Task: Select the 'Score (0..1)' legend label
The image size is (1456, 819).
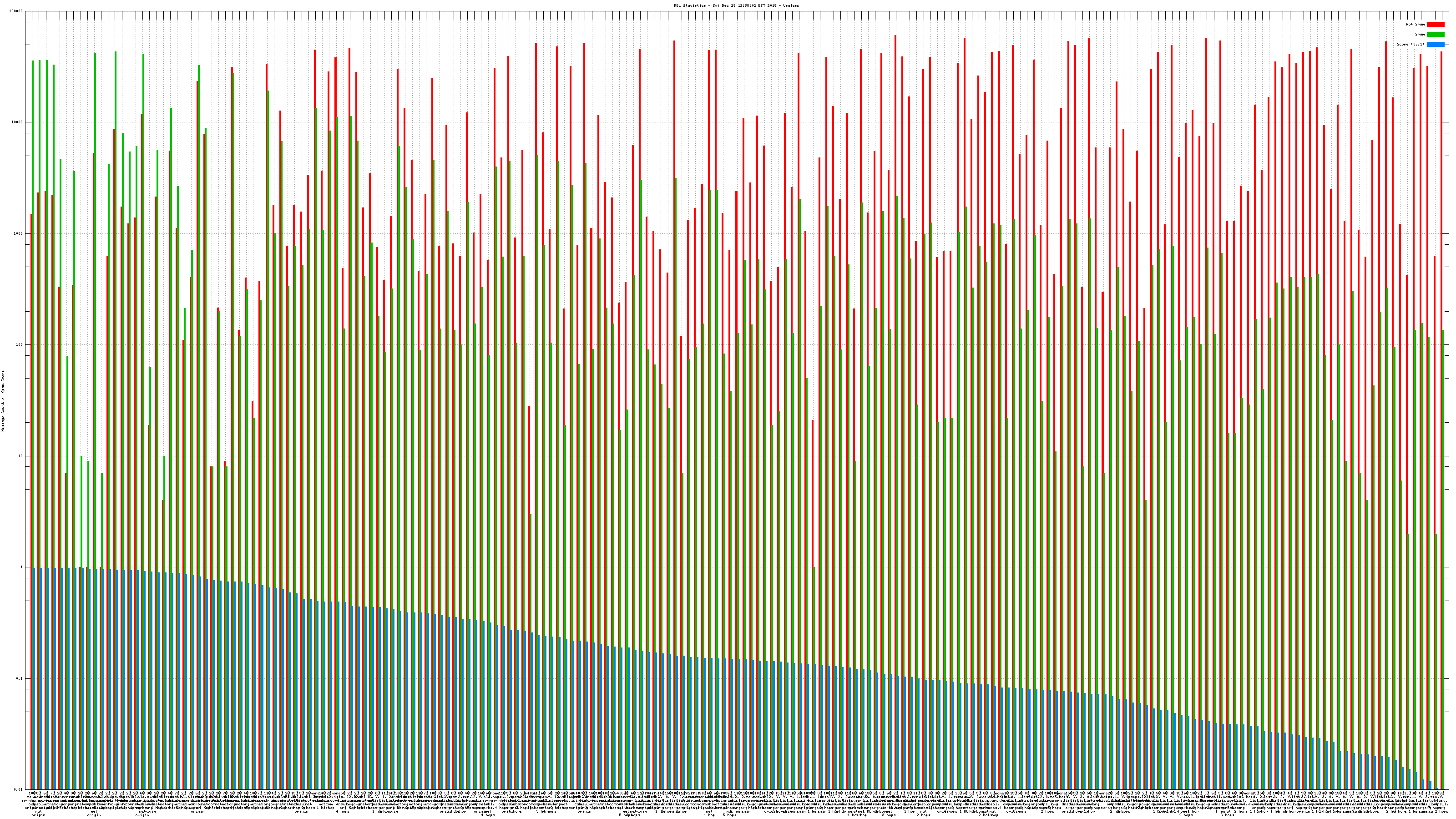Action: 1410,44
